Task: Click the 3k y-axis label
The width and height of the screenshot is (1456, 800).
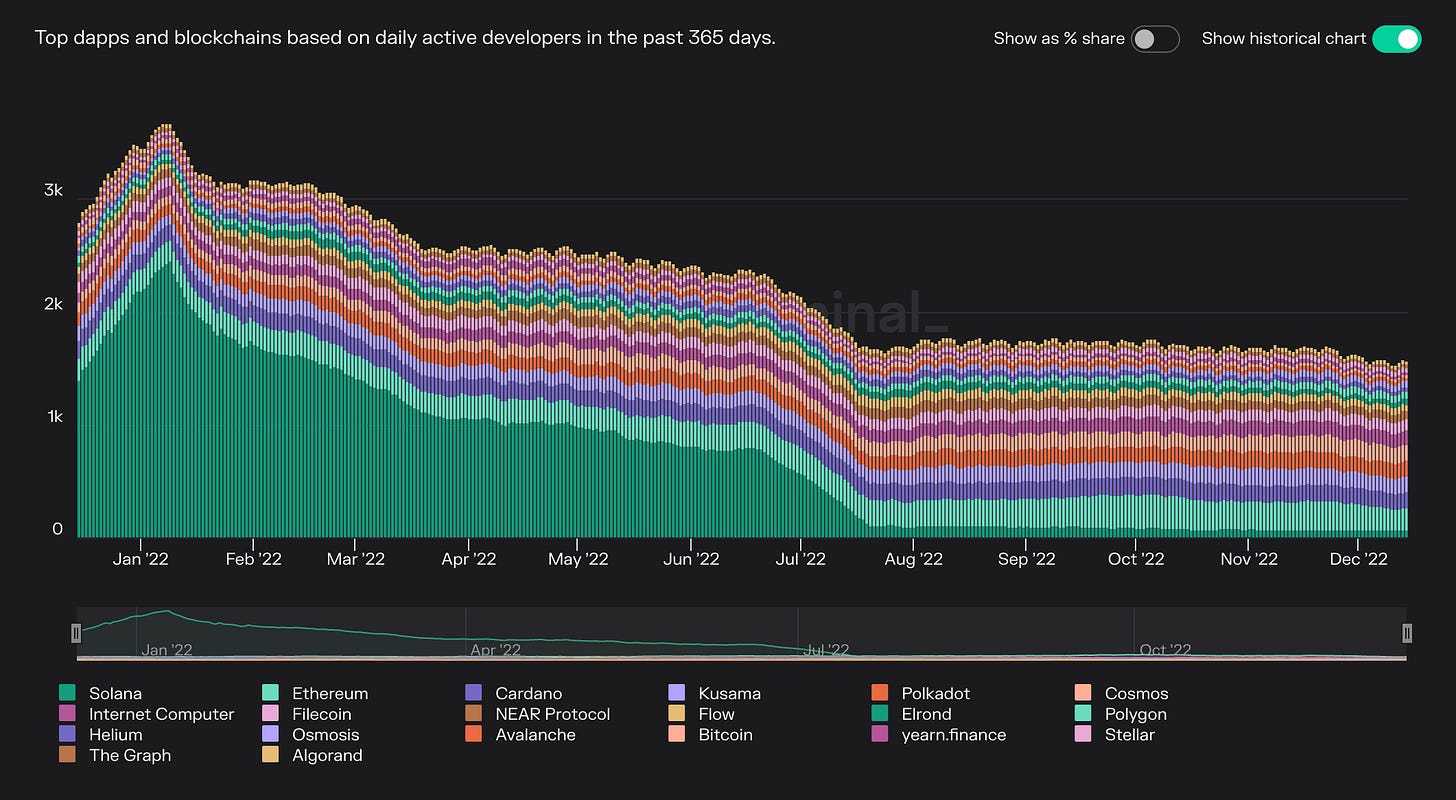Action: (54, 190)
